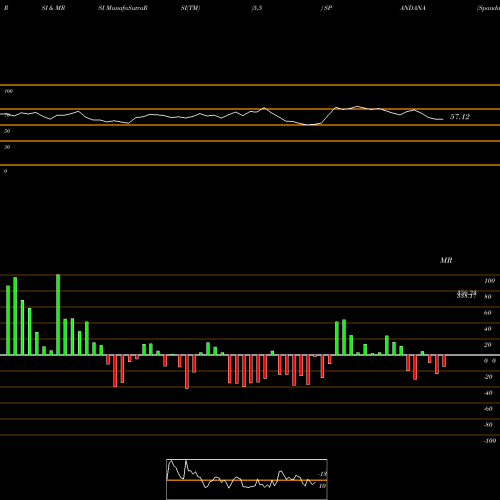Click the MR axis label -40
The width and height of the screenshot is (500, 500).
click(x=488, y=393)
